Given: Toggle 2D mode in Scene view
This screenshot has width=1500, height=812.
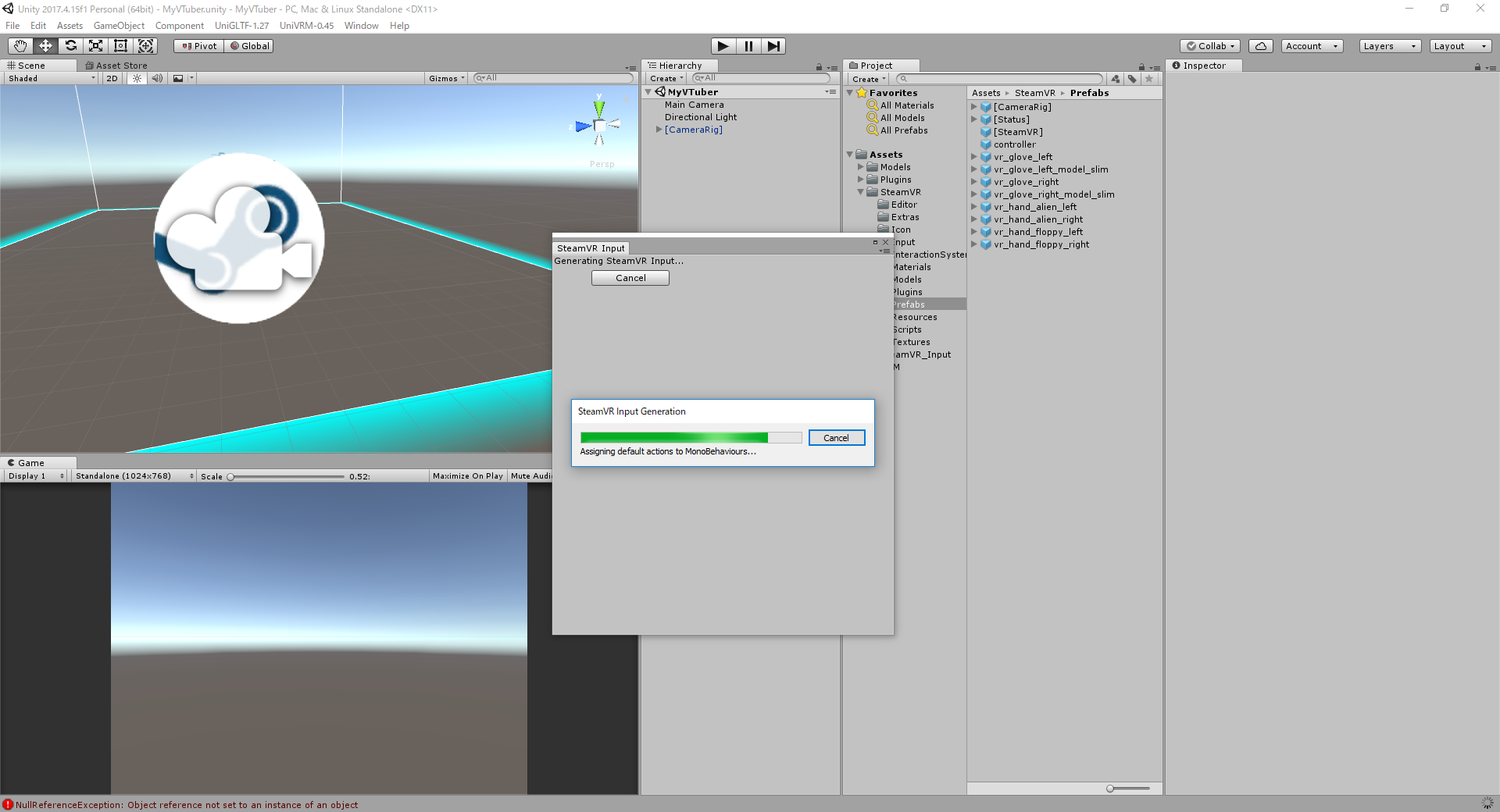Looking at the screenshot, I should click(111, 78).
